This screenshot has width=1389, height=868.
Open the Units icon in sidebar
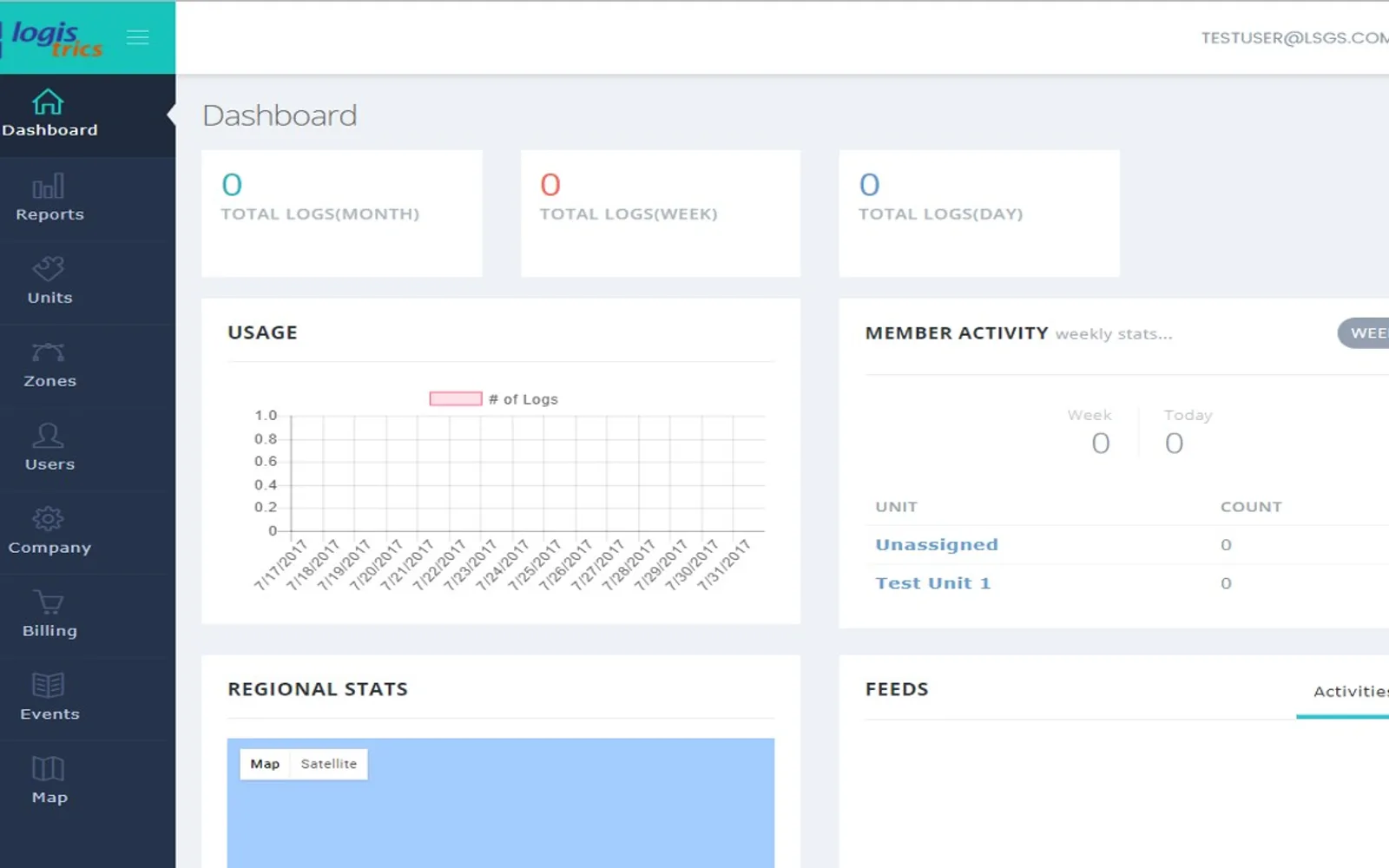48,269
